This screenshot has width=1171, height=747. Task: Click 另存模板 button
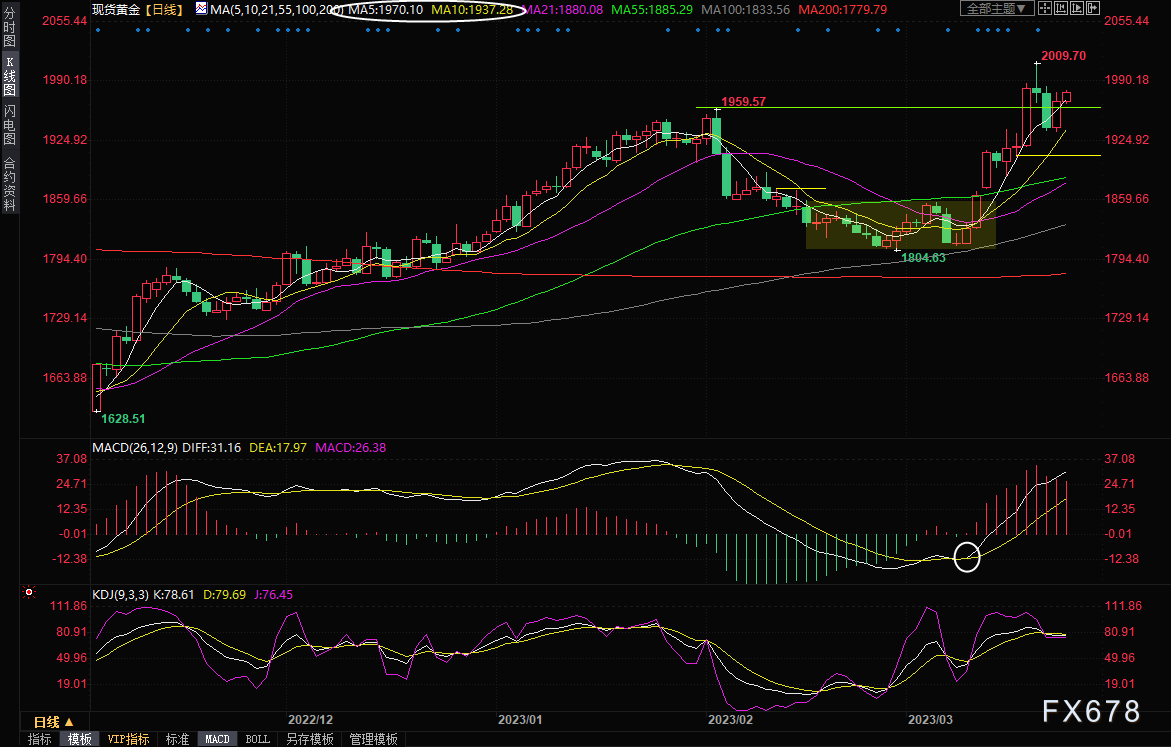pos(310,739)
